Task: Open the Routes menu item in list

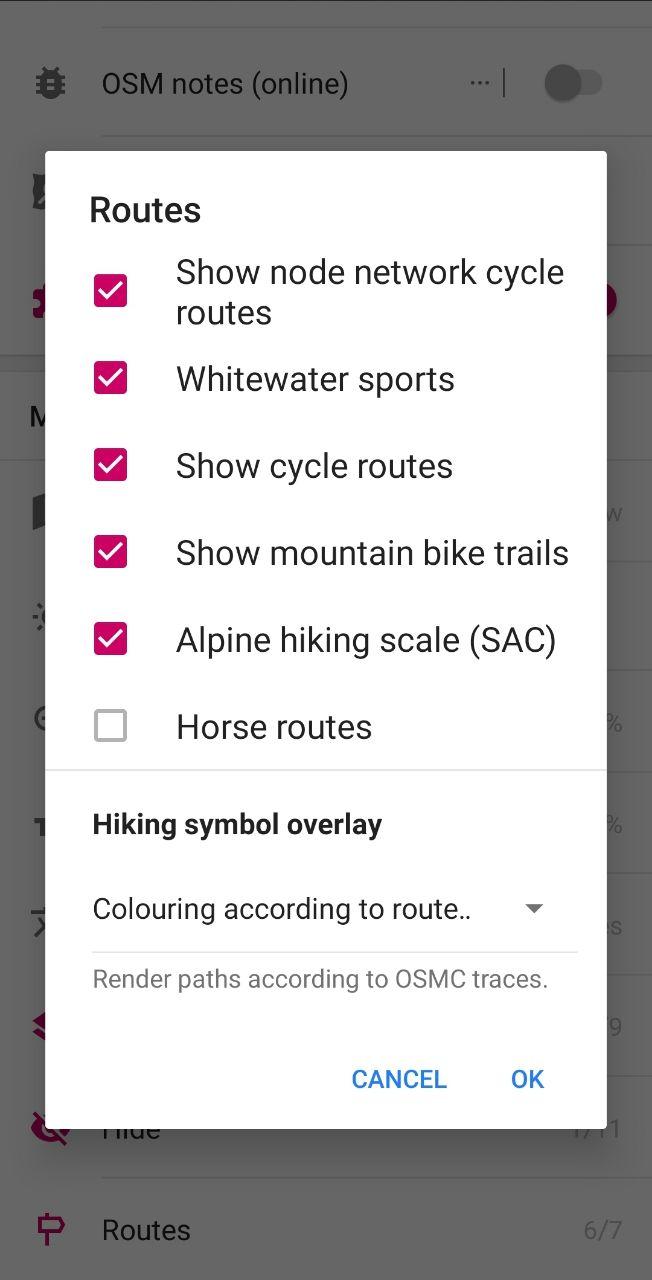Action: (326, 1230)
